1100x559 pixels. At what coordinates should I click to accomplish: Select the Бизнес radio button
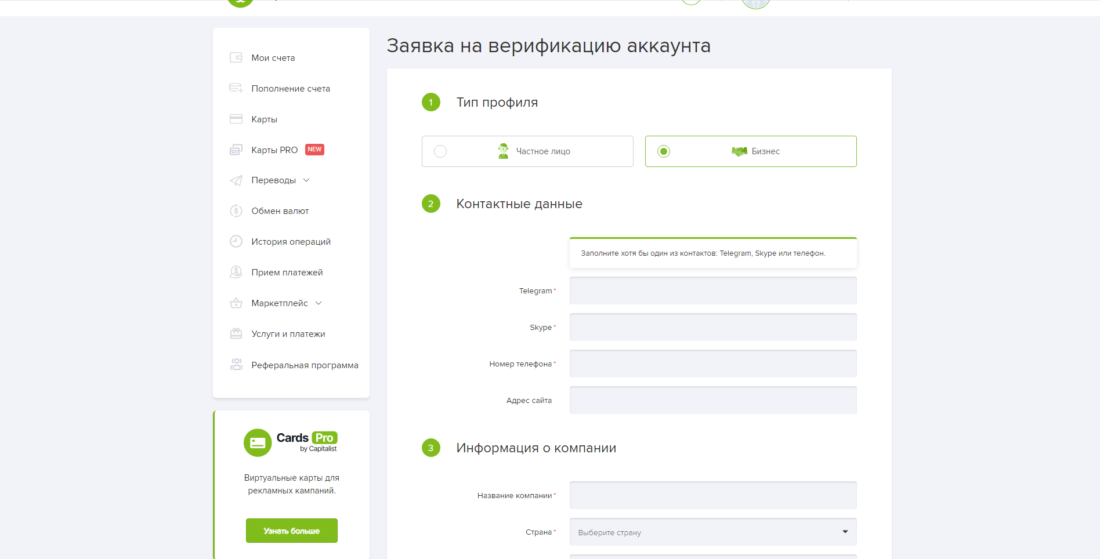click(x=663, y=151)
